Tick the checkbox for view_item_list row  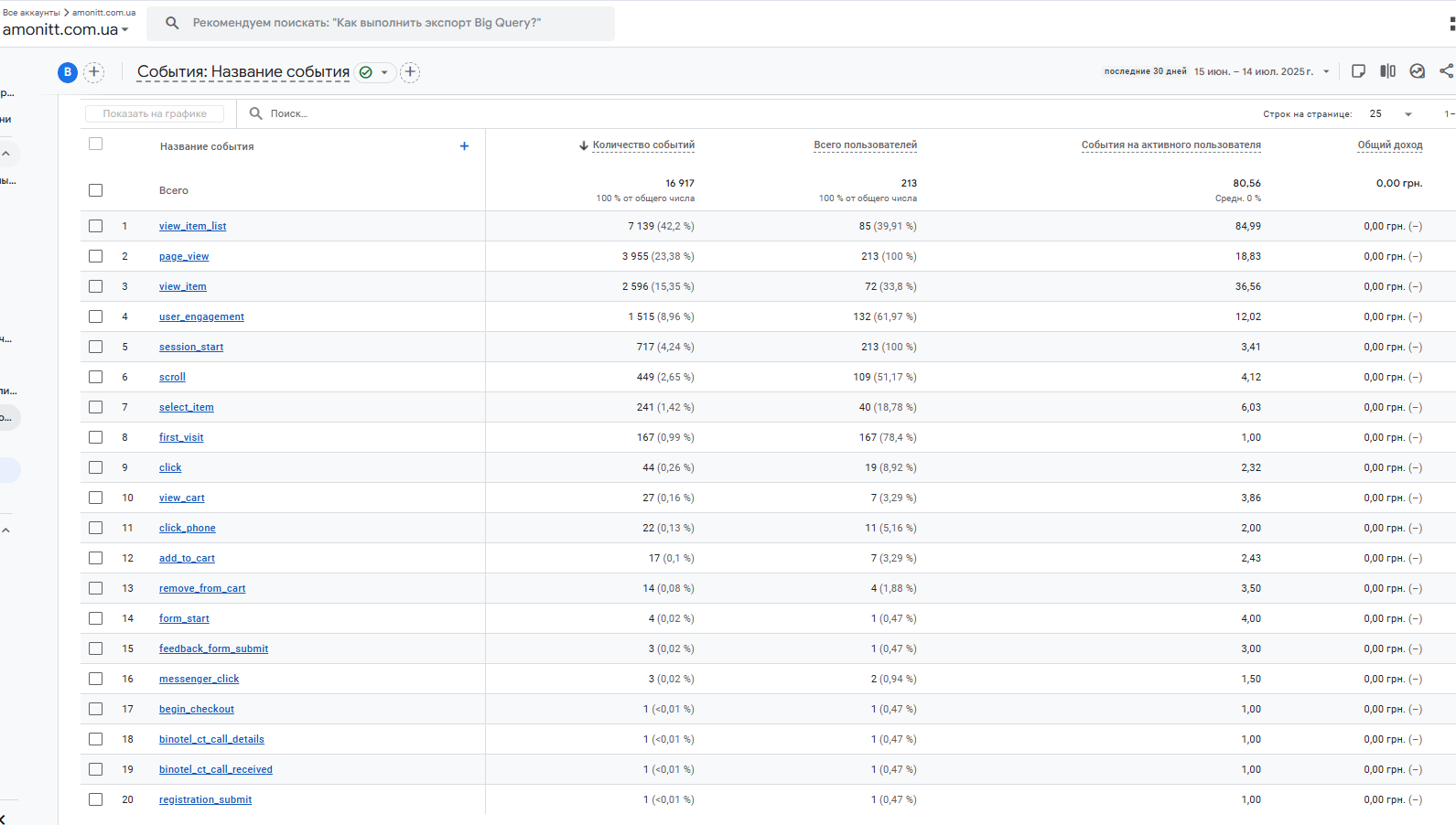pos(95,226)
